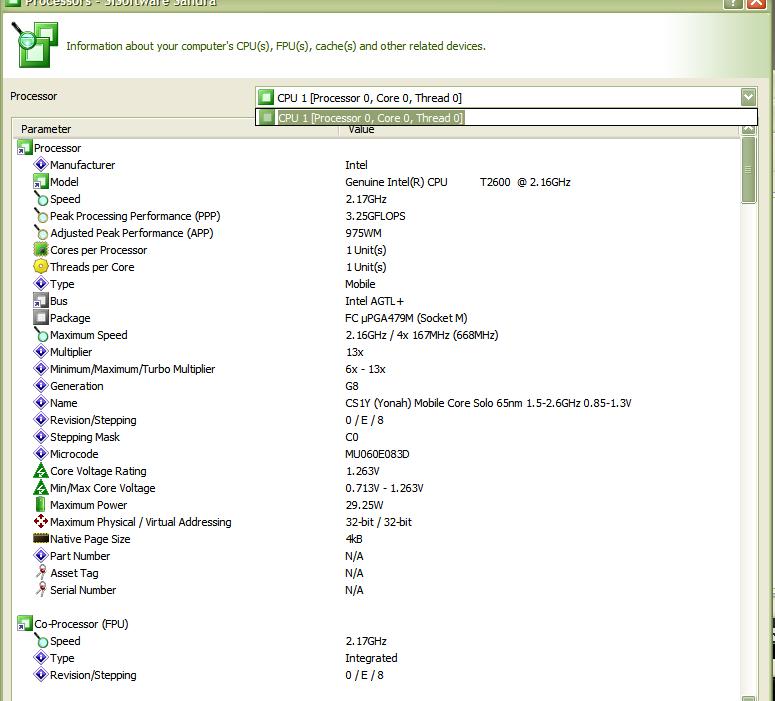Image resolution: width=775 pixels, height=701 pixels.
Task: Click the Stepping Mask icon
Action: (41, 437)
